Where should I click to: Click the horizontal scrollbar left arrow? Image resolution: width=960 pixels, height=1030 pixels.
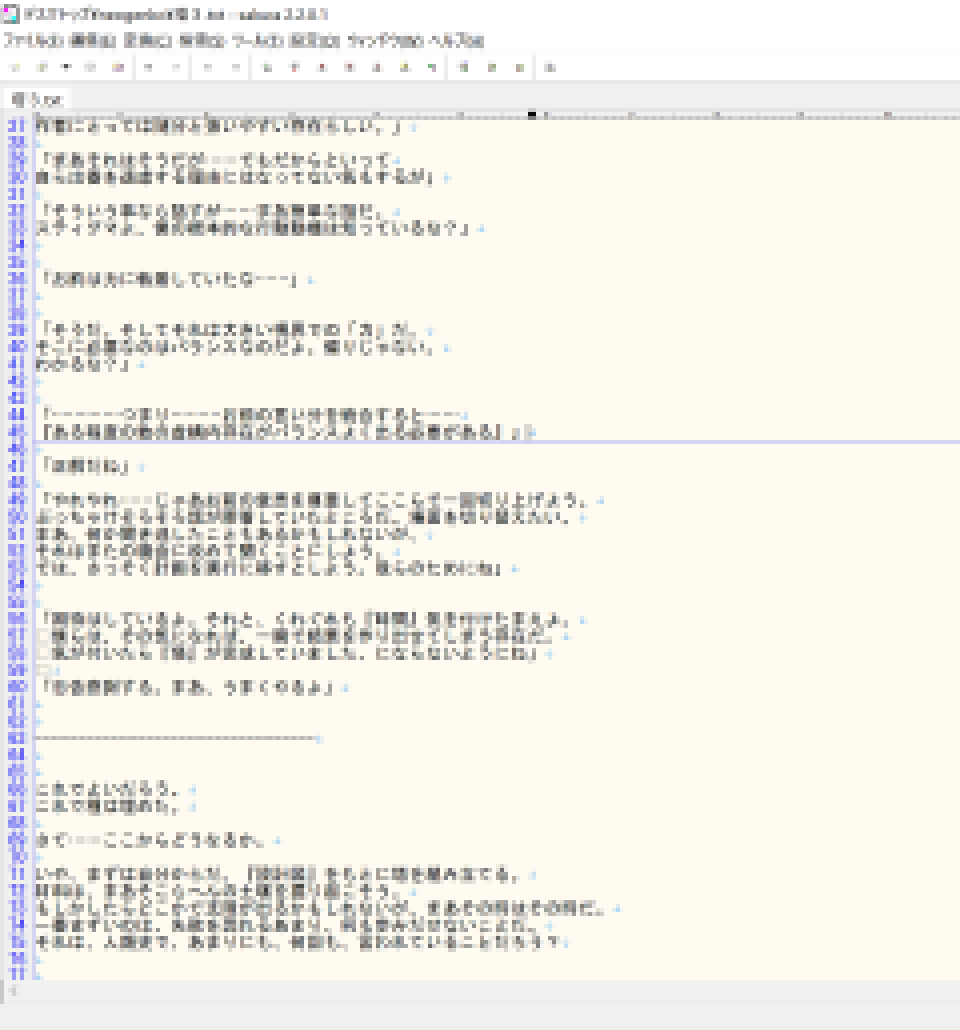click(13, 991)
